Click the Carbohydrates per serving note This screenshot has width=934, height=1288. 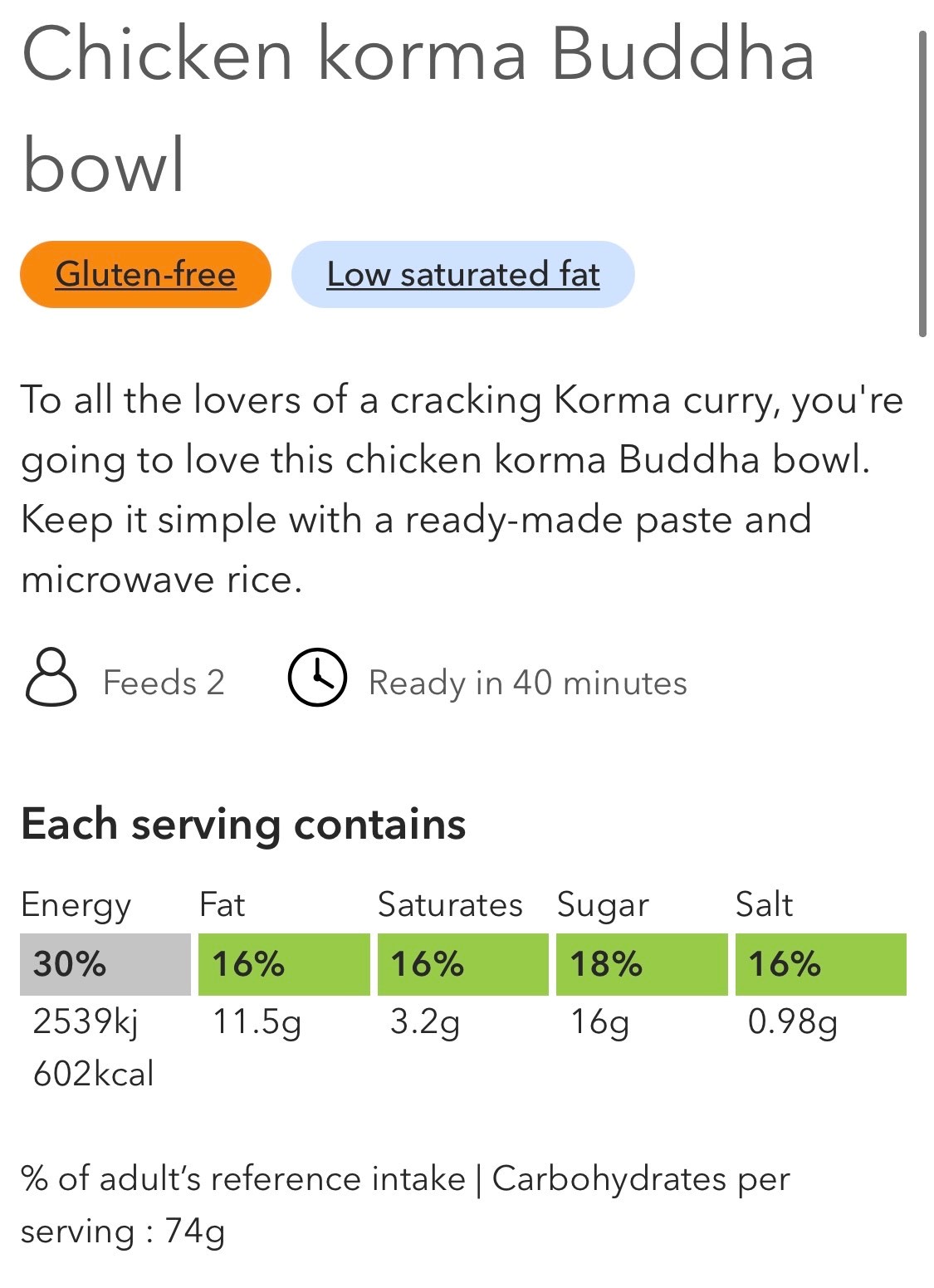405,1204
